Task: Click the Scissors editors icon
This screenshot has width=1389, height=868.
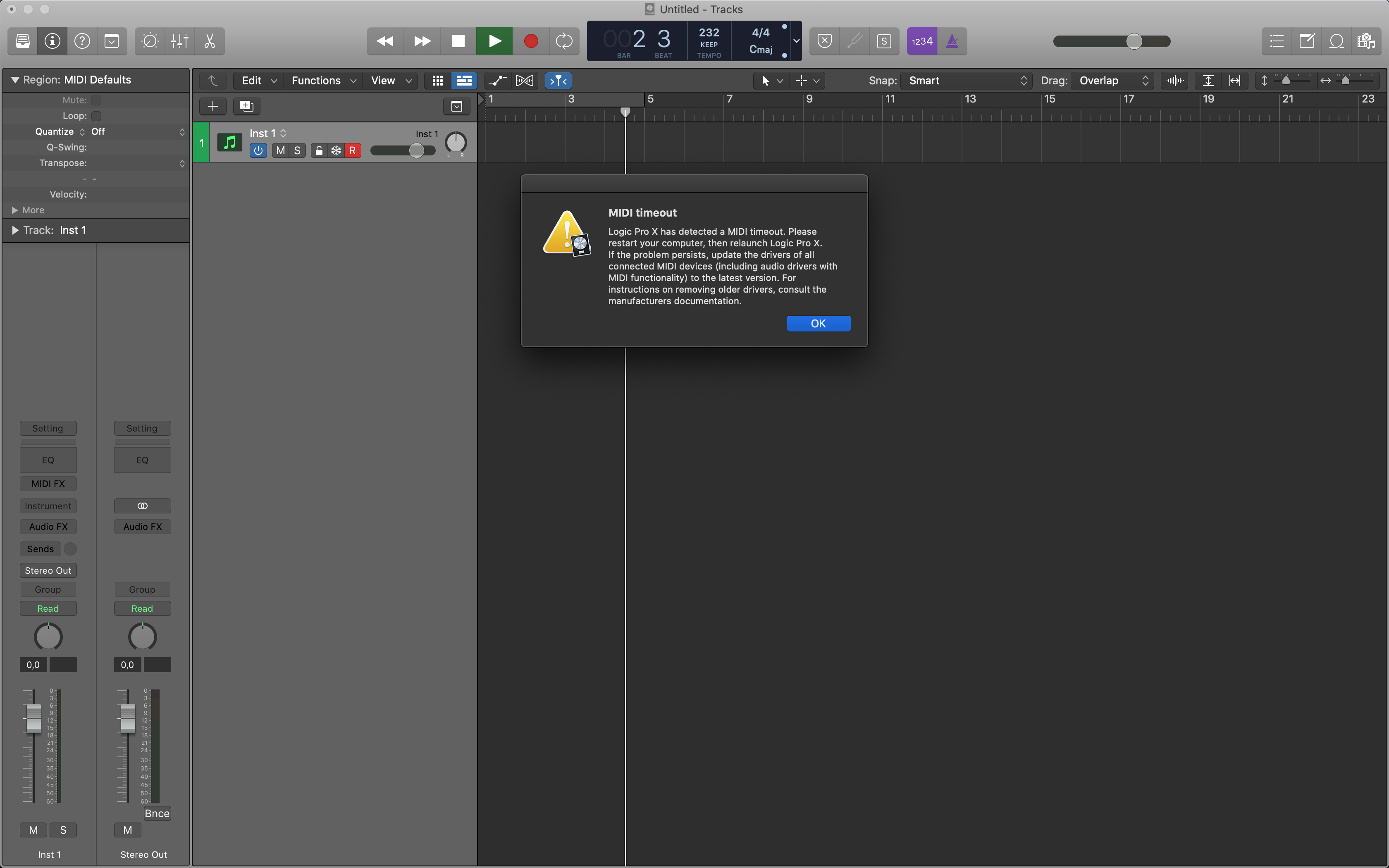Action: tap(210, 41)
